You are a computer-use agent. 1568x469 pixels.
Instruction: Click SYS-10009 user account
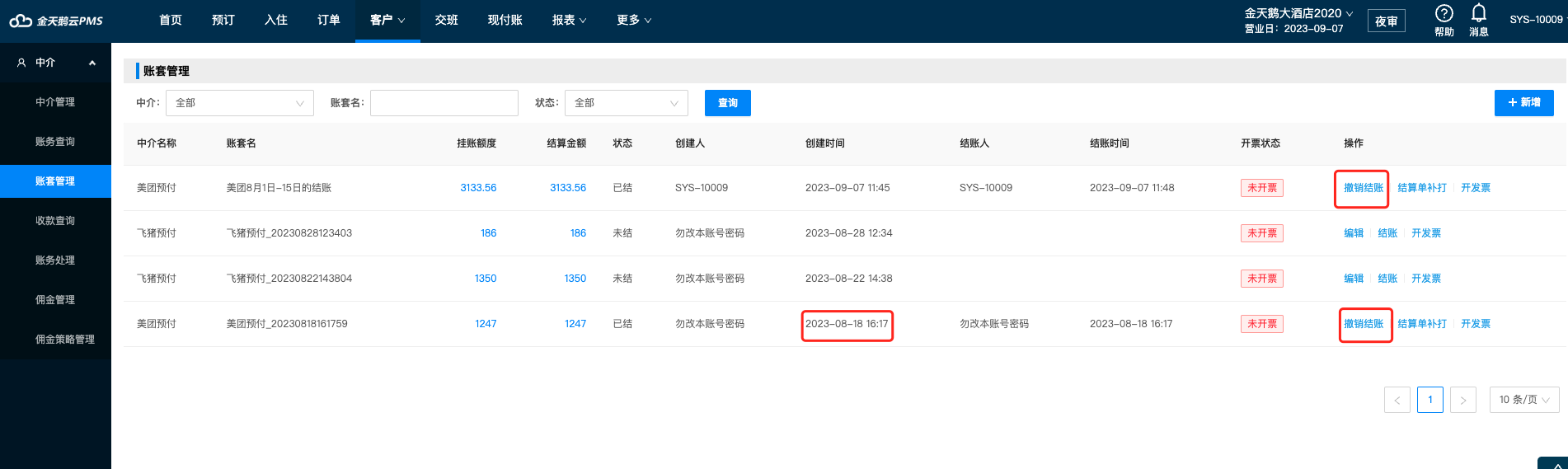point(1536,20)
